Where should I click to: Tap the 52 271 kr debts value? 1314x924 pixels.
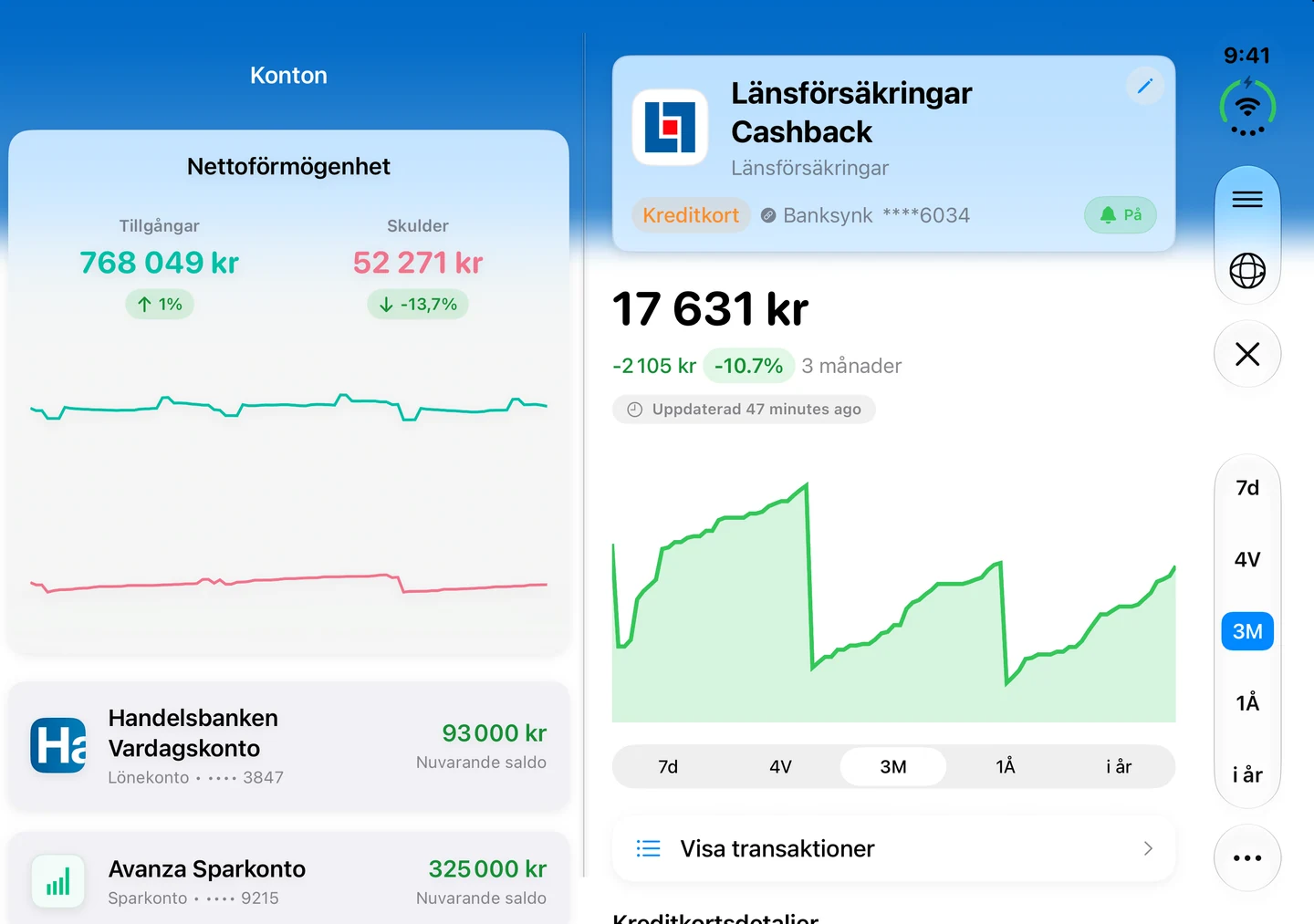coord(418,263)
